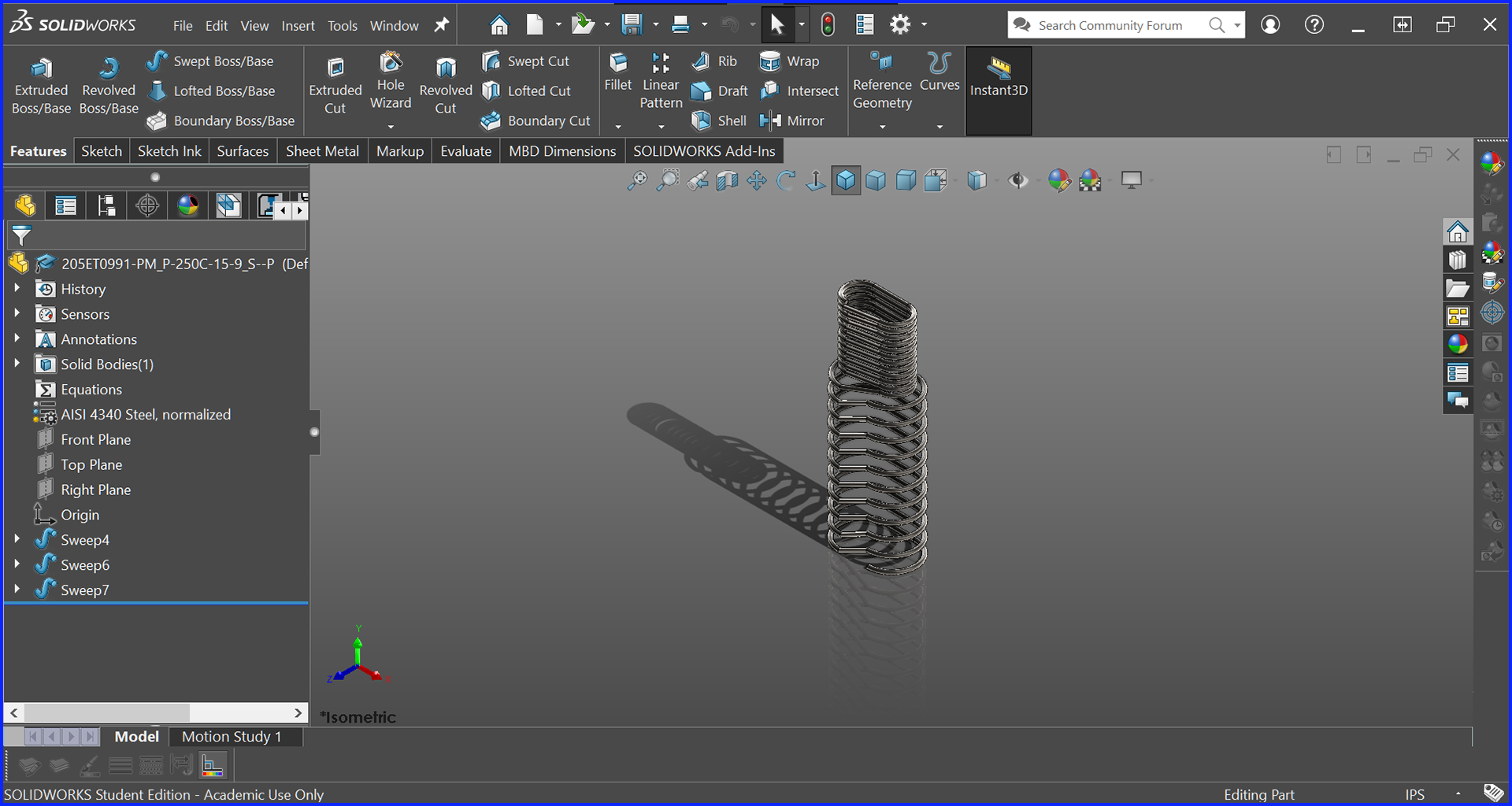
Task: Open Appearances color ball in task pane
Action: coord(1458,344)
